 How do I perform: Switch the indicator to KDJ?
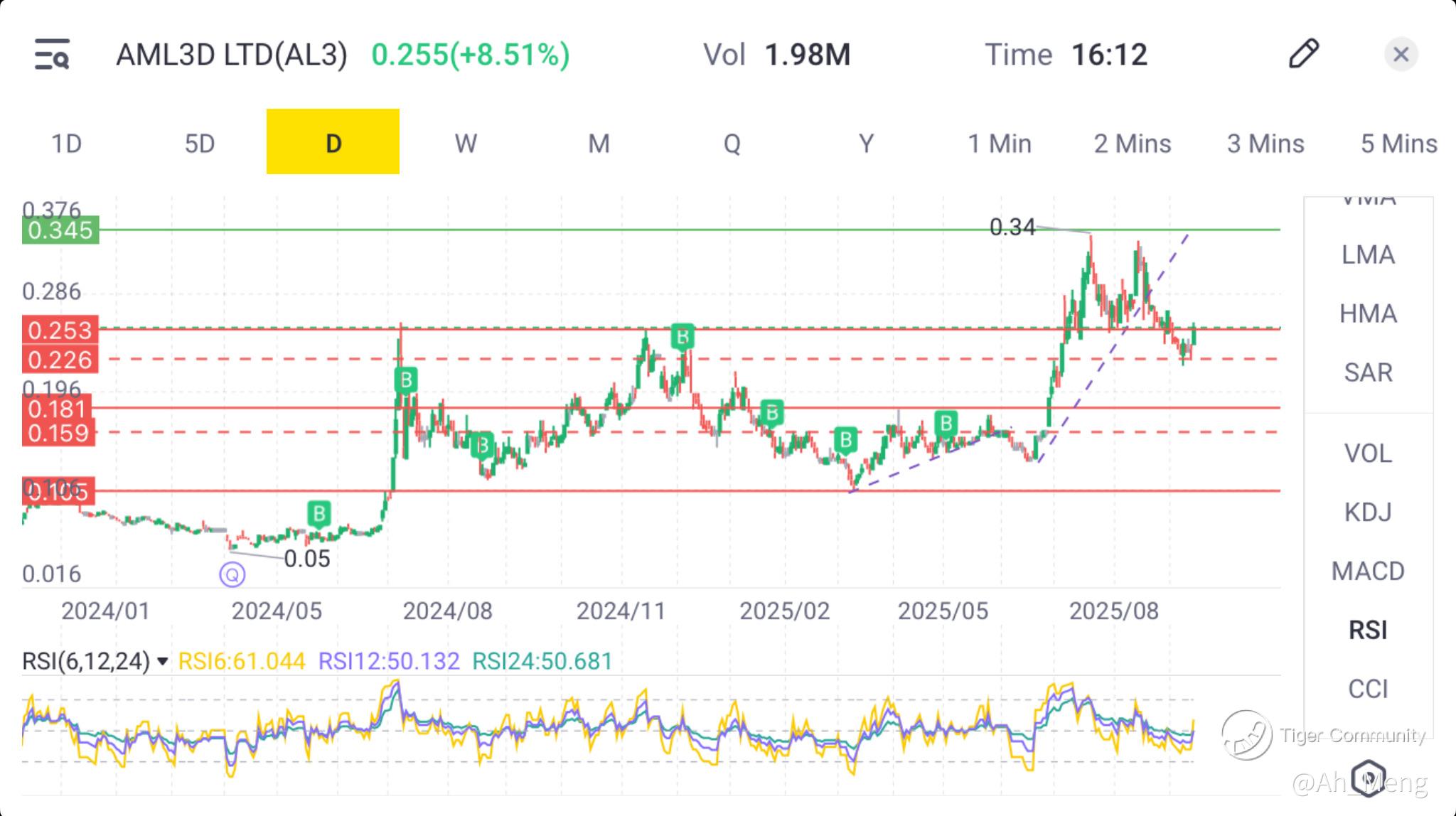(x=1368, y=512)
